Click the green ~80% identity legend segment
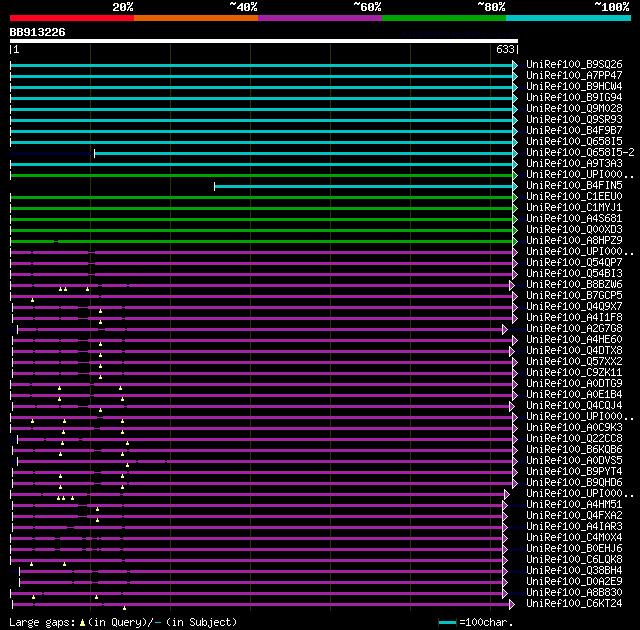The width and height of the screenshot is (640, 630). 444,18
